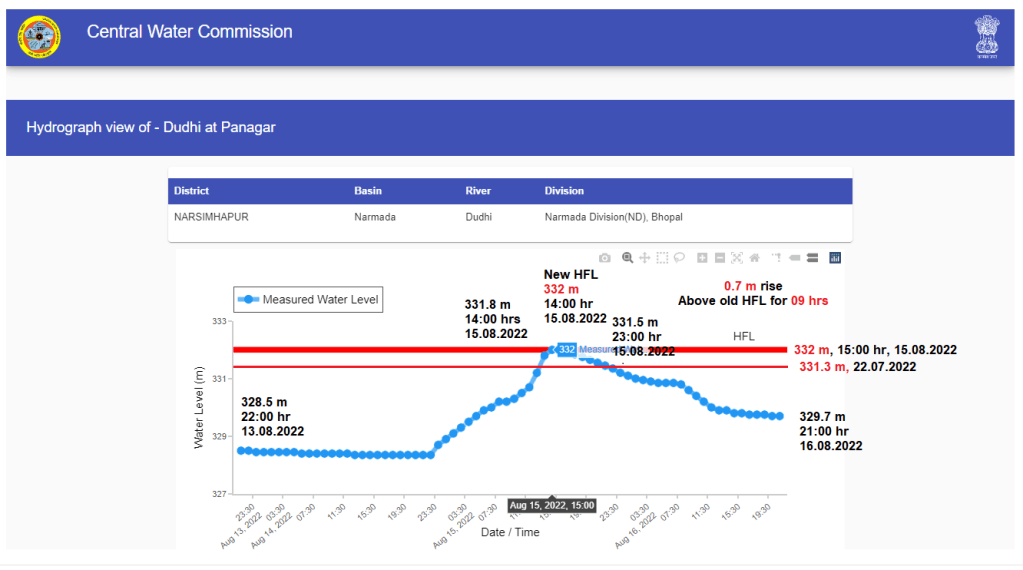The image size is (1023, 570).
Task: Enable show closest data on hover
Action: pos(795,258)
